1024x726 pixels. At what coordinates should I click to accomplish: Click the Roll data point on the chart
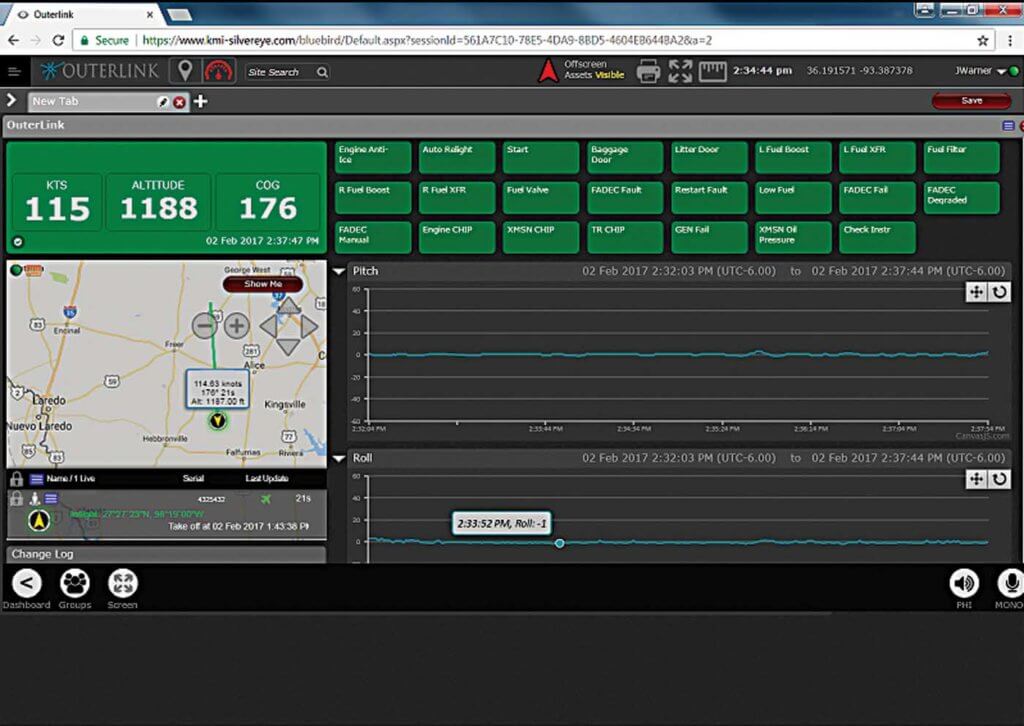tap(560, 543)
